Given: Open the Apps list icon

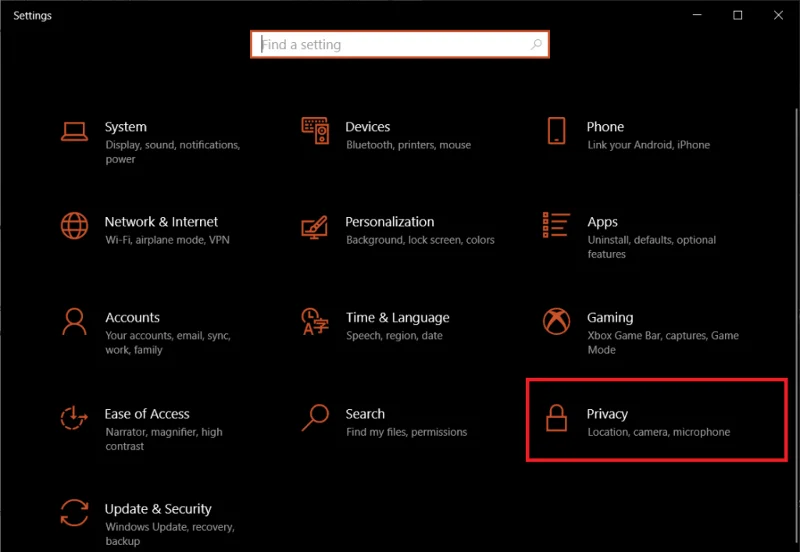Looking at the screenshot, I should (x=556, y=225).
